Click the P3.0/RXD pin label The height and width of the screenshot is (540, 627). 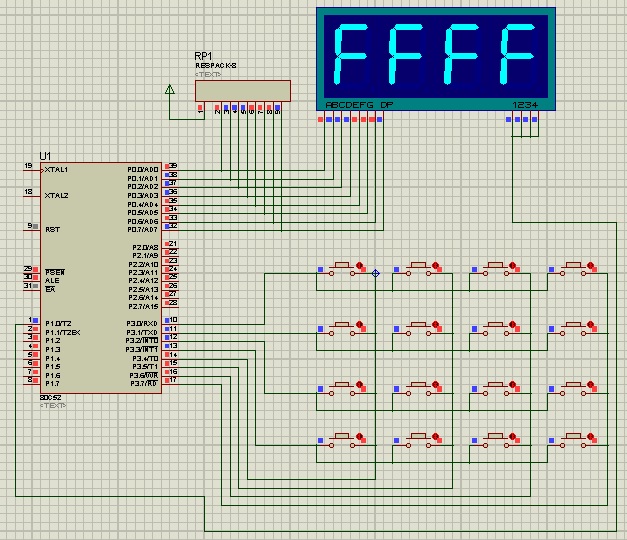click(x=142, y=323)
